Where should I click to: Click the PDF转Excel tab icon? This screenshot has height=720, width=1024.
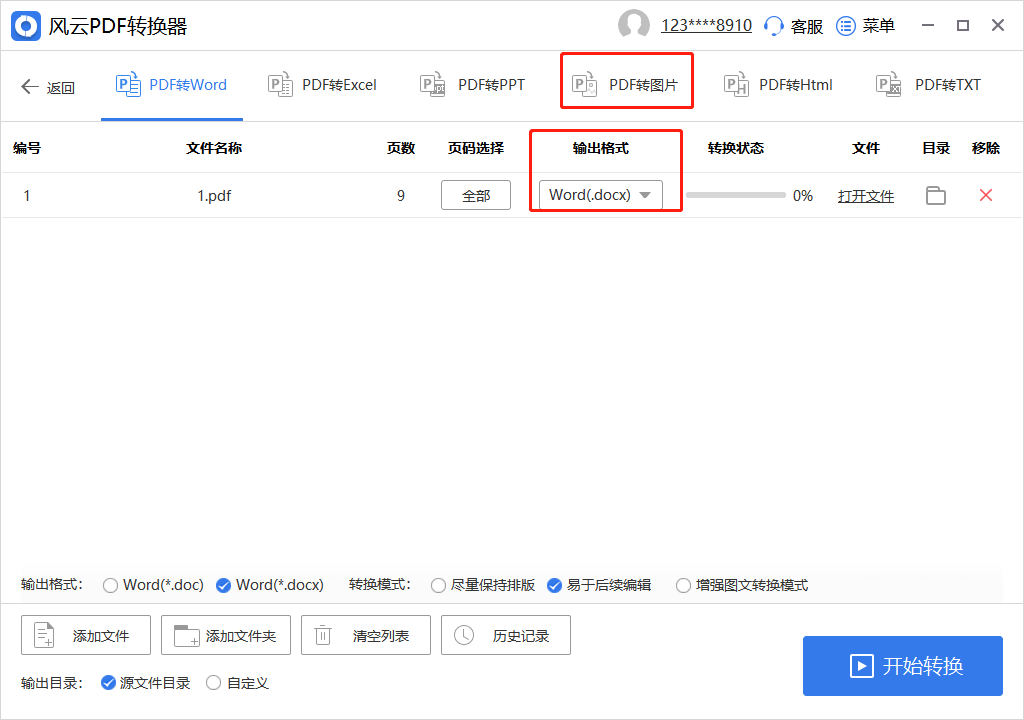pos(280,84)
